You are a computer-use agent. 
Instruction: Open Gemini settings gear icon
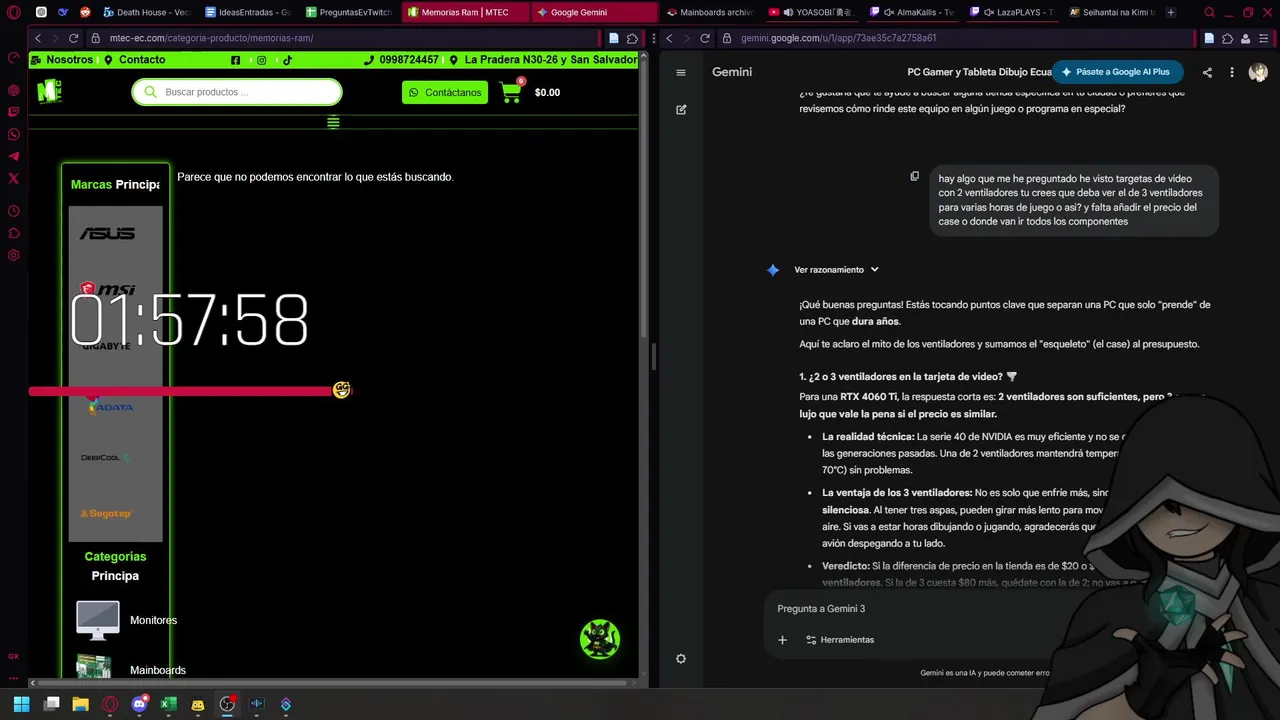(681, 658)
